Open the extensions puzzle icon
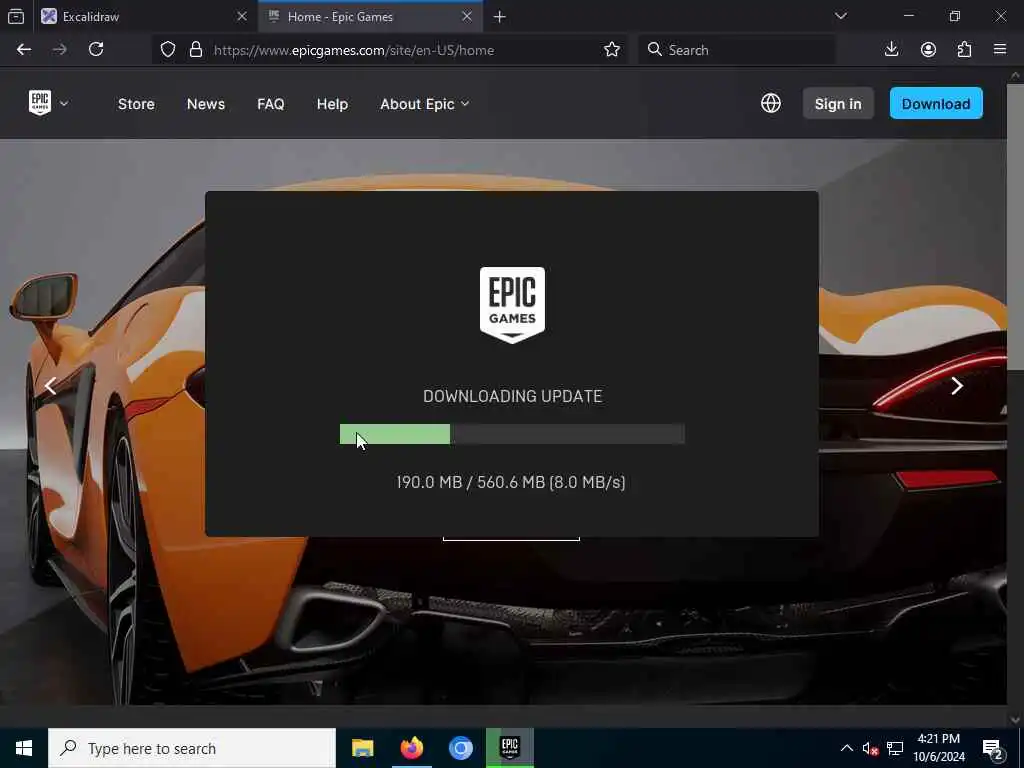 (x=965, y=50)
